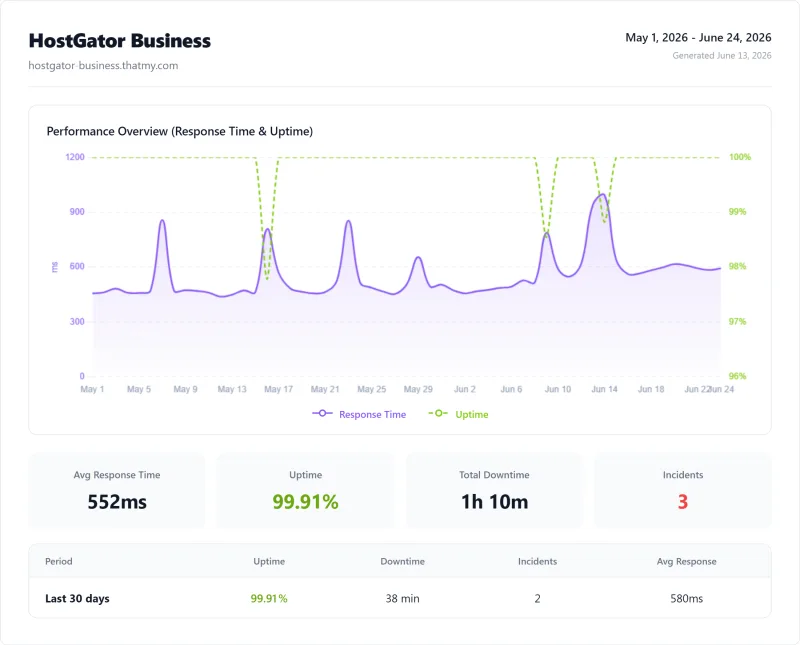Click the Period column header
This screenshot has width=800, height=645.
[x=59, y=561]
